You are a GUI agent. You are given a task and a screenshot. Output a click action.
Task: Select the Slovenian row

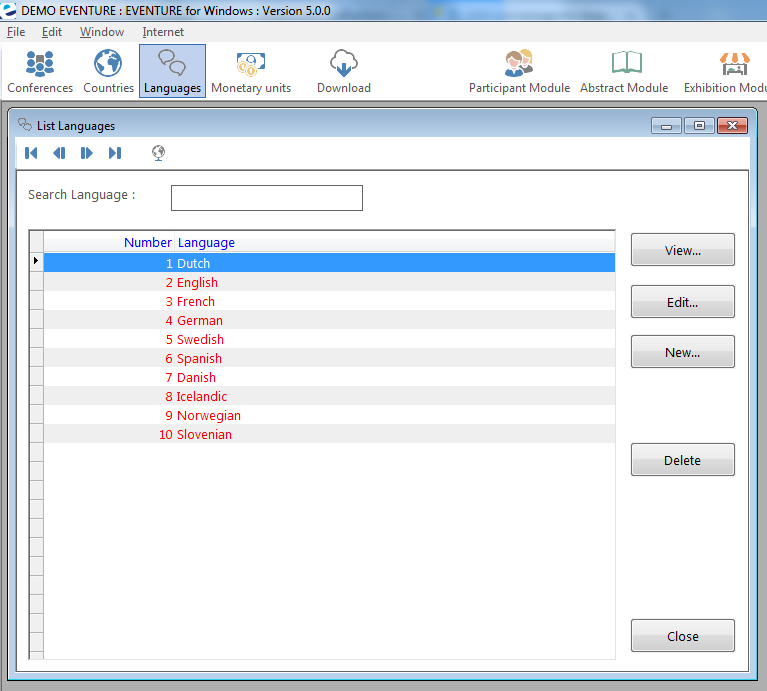point(329,434)
